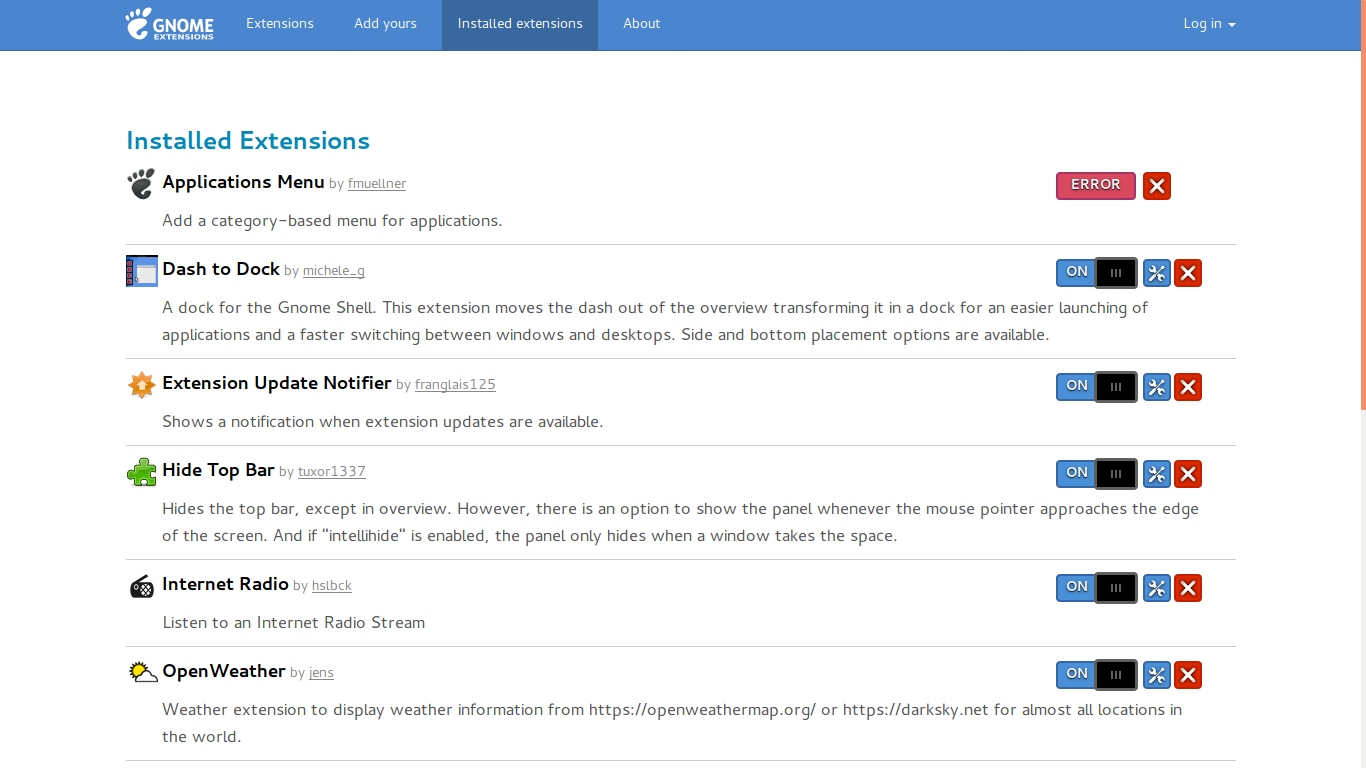
Task: View author tuxor1337's profile
Action: coord(332,472)
